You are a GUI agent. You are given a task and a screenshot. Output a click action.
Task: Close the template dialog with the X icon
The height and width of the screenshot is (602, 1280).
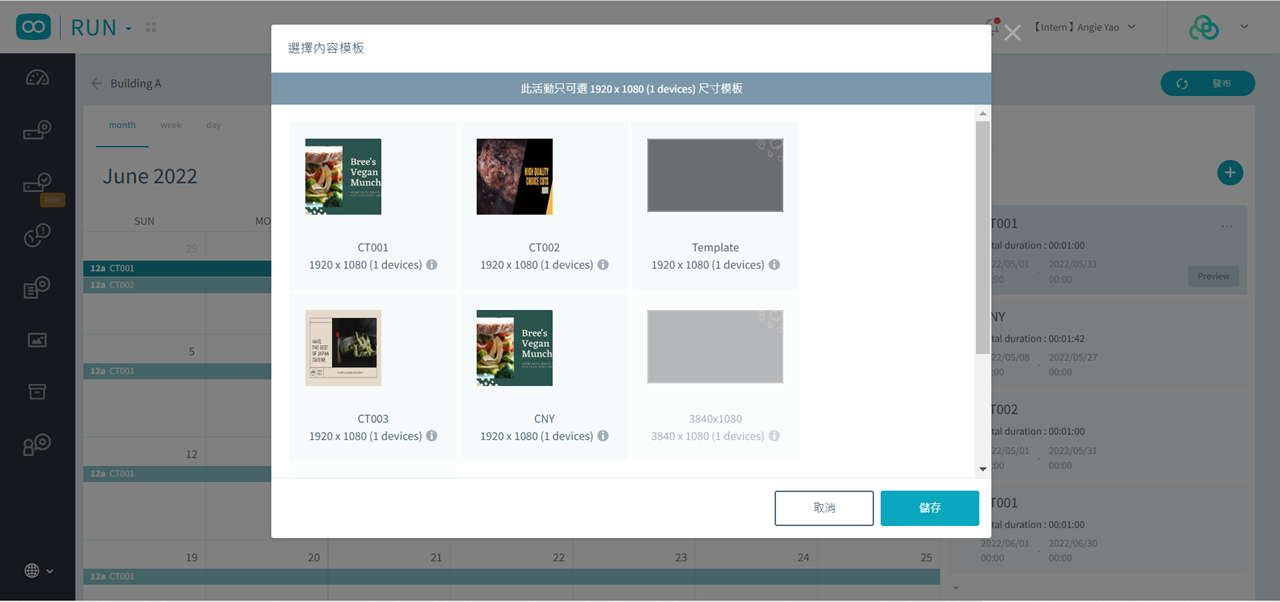[x=1012, y=33]
